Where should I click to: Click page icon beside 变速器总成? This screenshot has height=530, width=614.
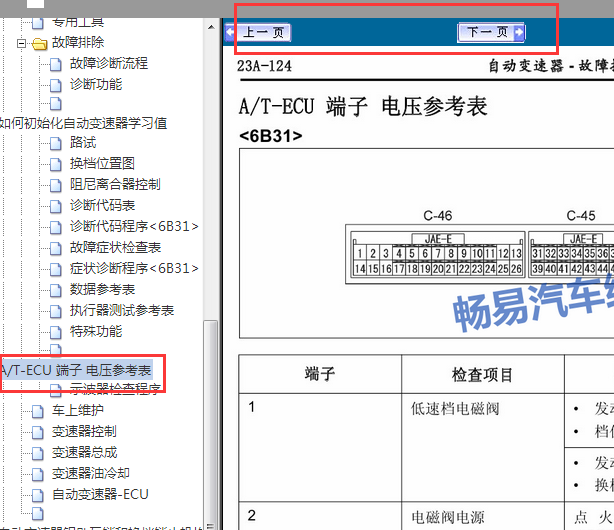click(38, 454)
